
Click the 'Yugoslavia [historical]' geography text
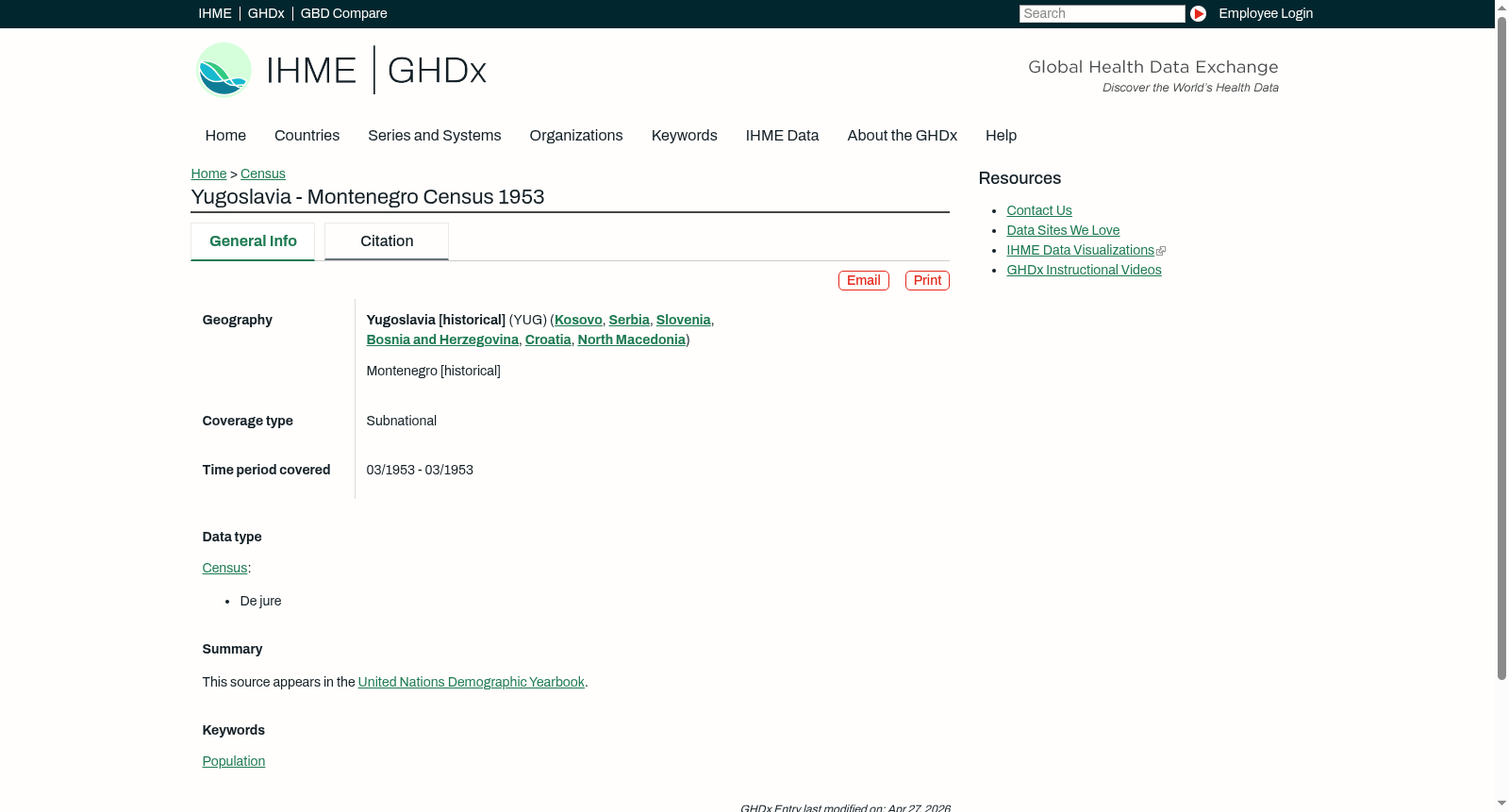436,320
